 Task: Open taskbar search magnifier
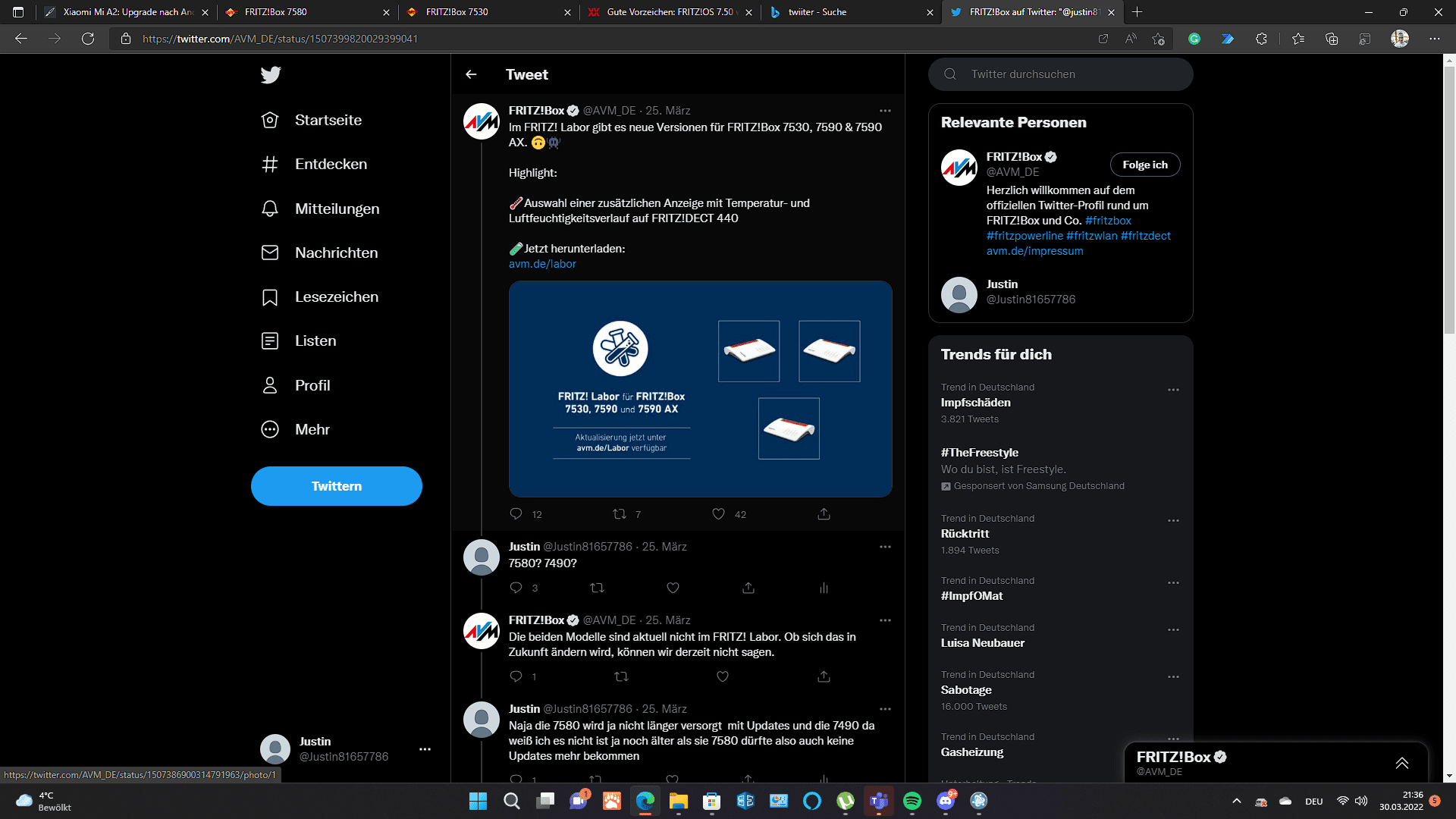point(512,801)
